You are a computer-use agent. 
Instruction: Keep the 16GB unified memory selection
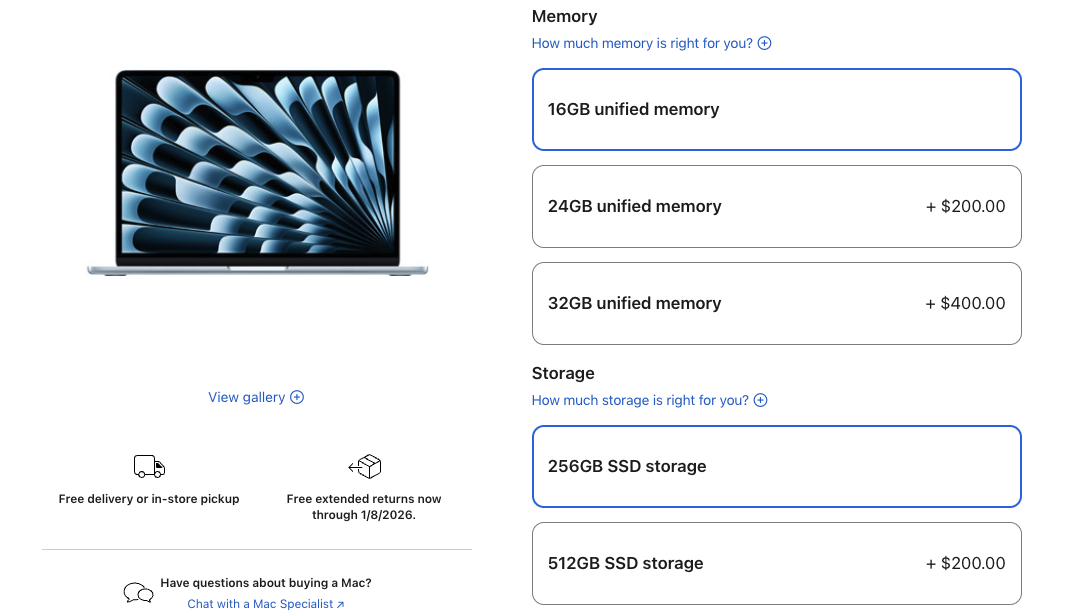777,109
